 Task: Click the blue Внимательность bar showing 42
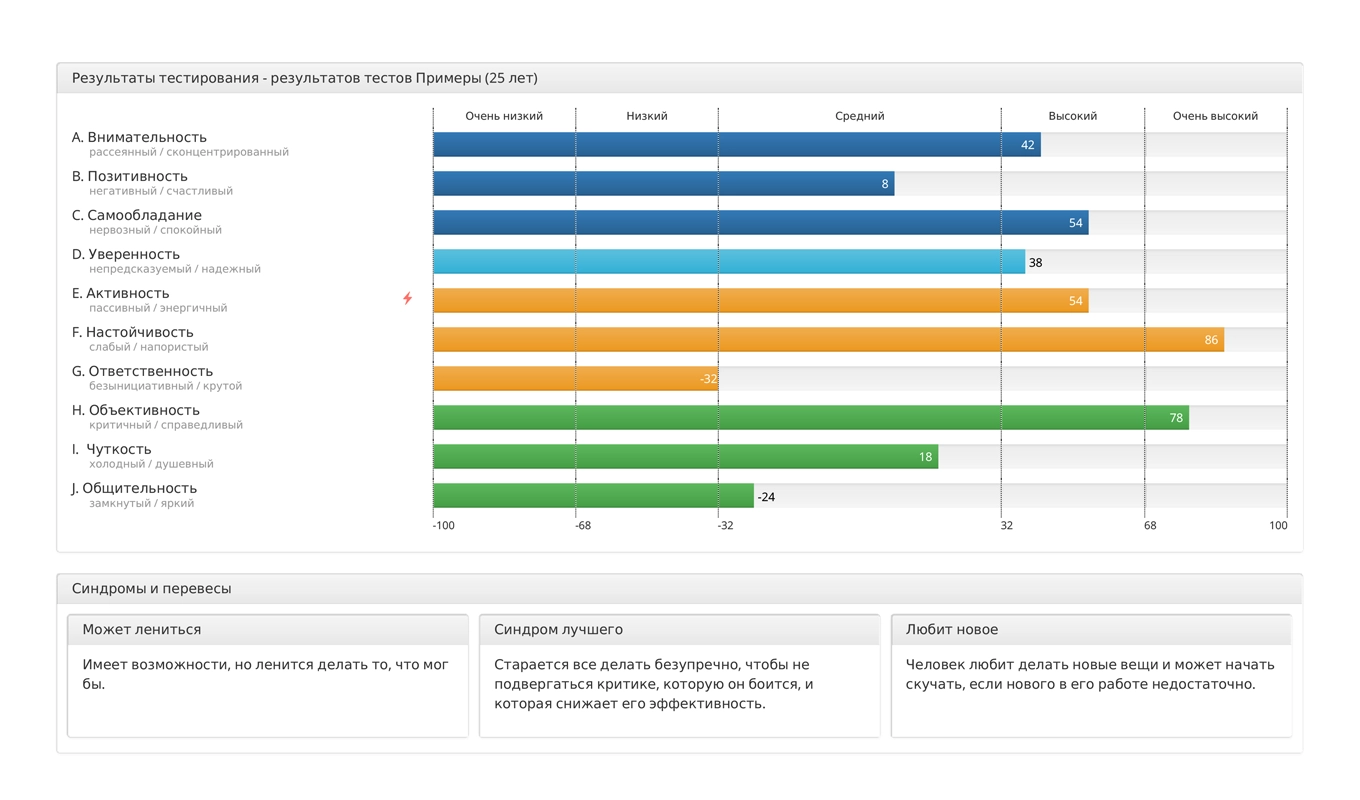point(736,145)
